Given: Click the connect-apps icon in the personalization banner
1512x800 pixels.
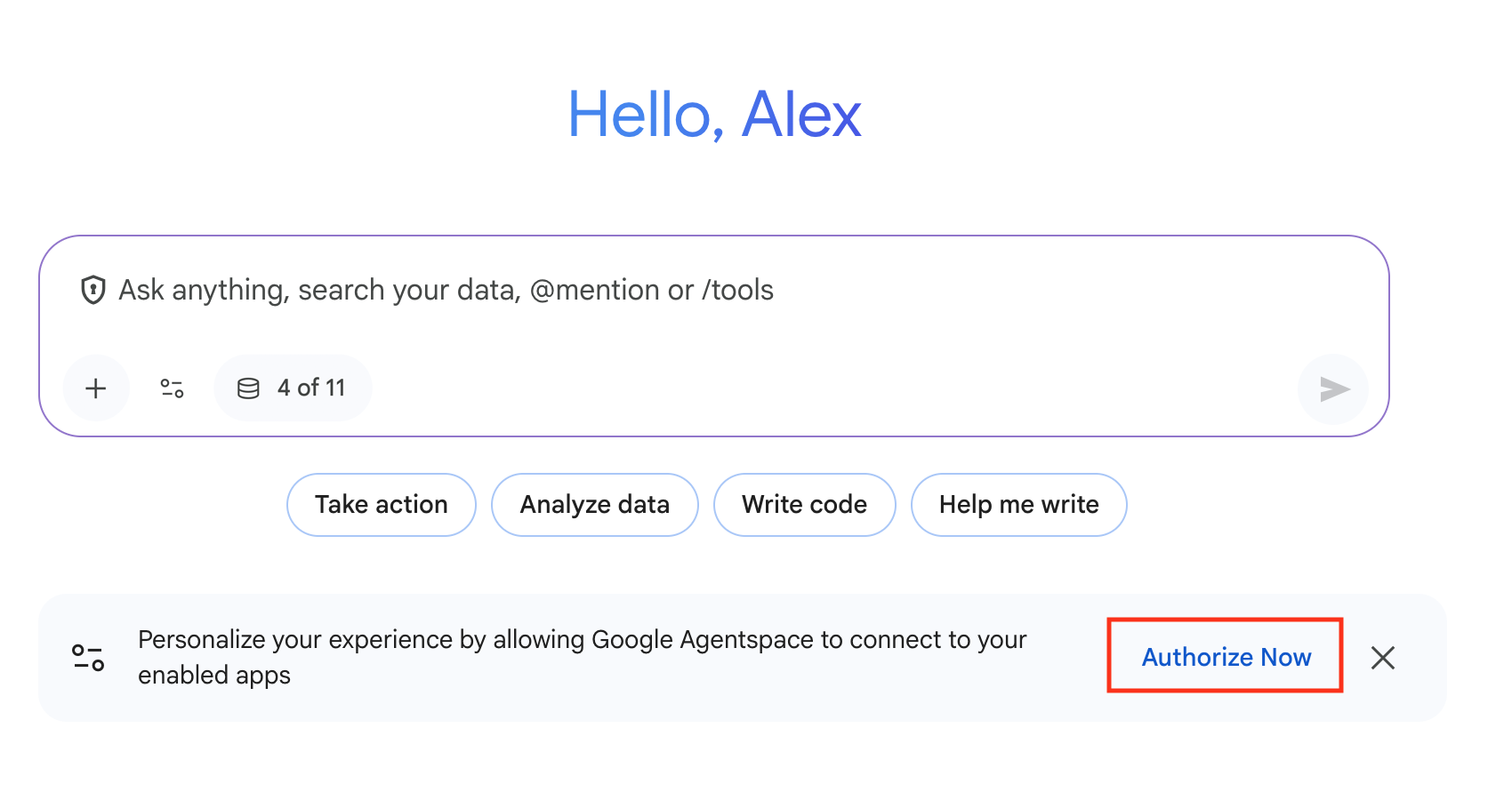Looking at the screenshot, I should [x=86, y=656].
